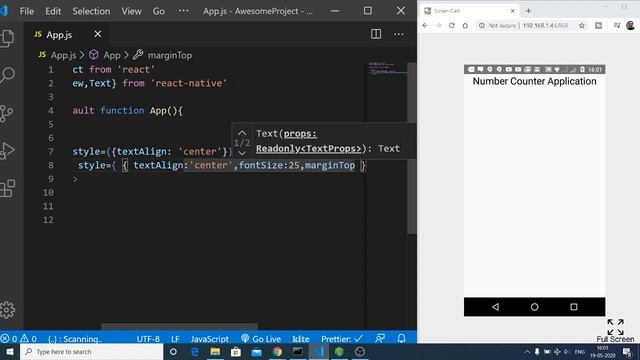Click App.js in the breadcrumb

[63, 55]
